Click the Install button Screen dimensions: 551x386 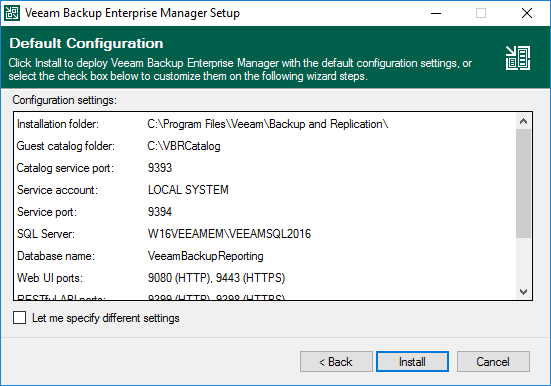[x=412, y=361]
